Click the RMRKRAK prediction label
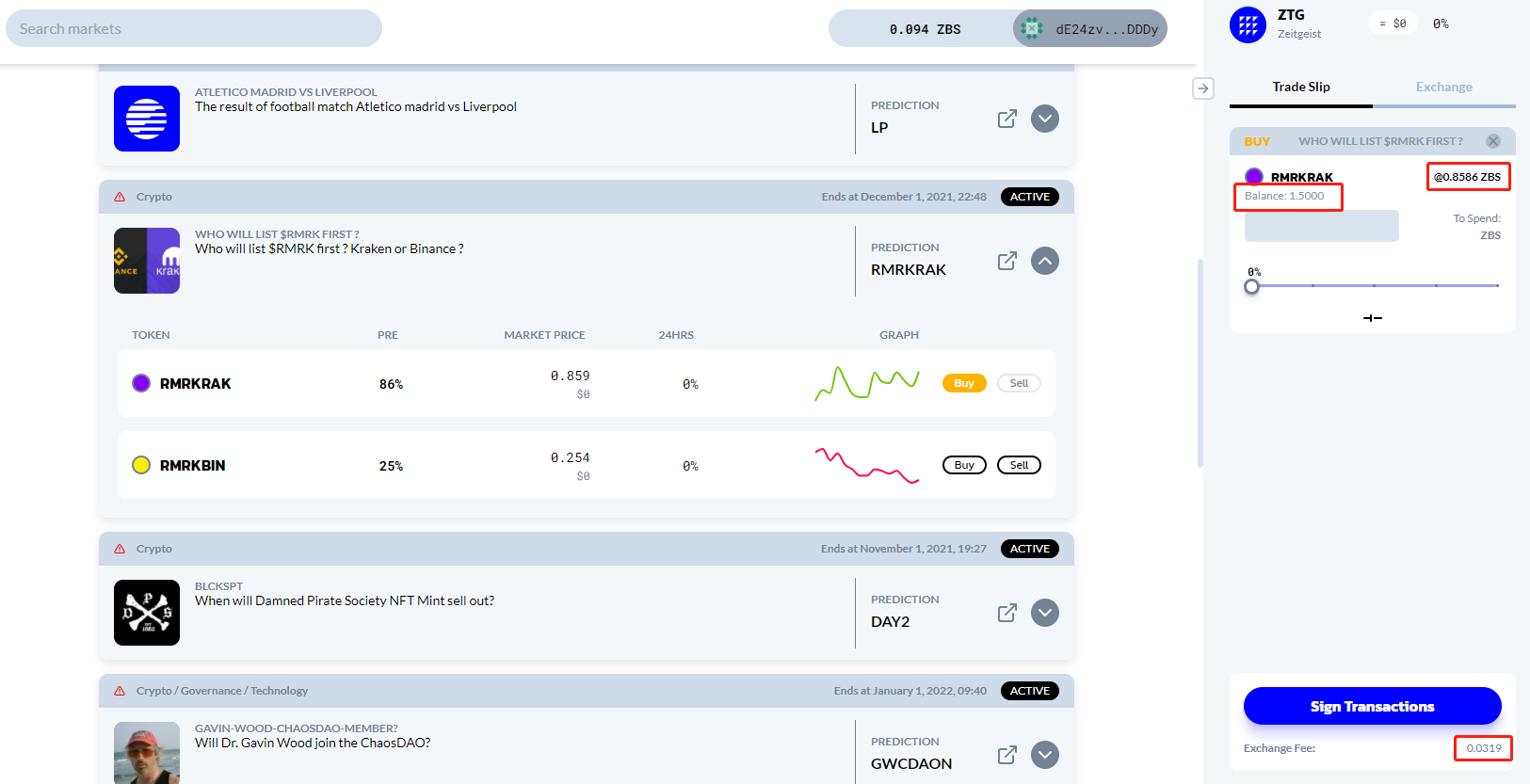The width and height of the screenshot is (1530, 784). click(909, 270)
